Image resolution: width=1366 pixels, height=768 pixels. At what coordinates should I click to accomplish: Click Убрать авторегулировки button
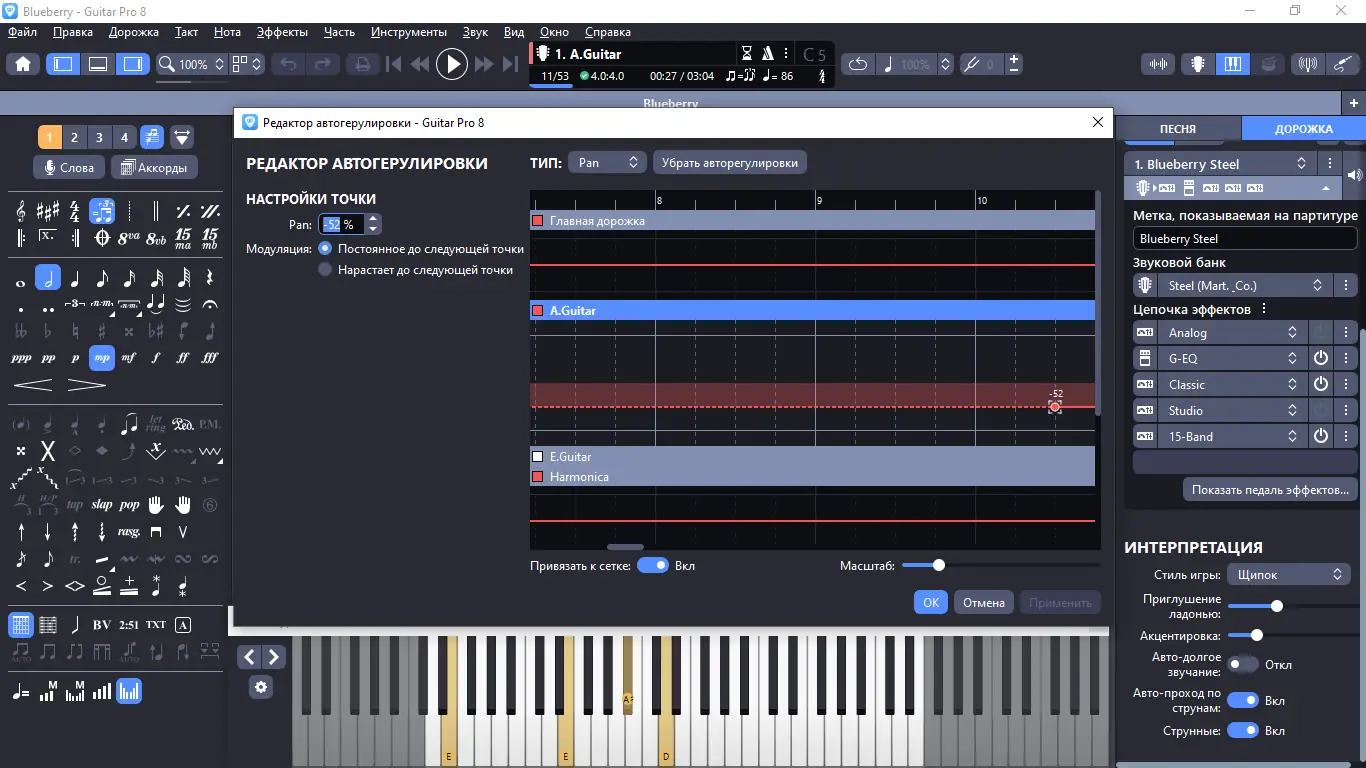730,162
